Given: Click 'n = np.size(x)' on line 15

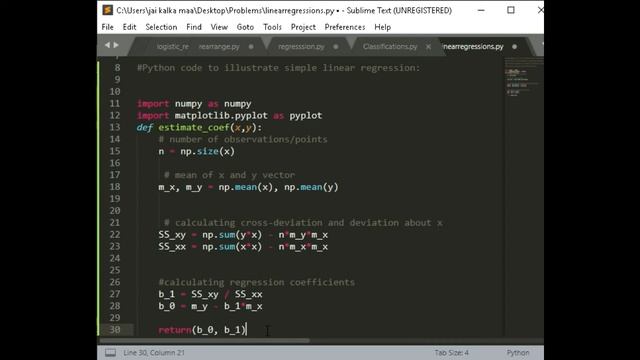Looking at the screenshot, I should click(x=197, y=151).
